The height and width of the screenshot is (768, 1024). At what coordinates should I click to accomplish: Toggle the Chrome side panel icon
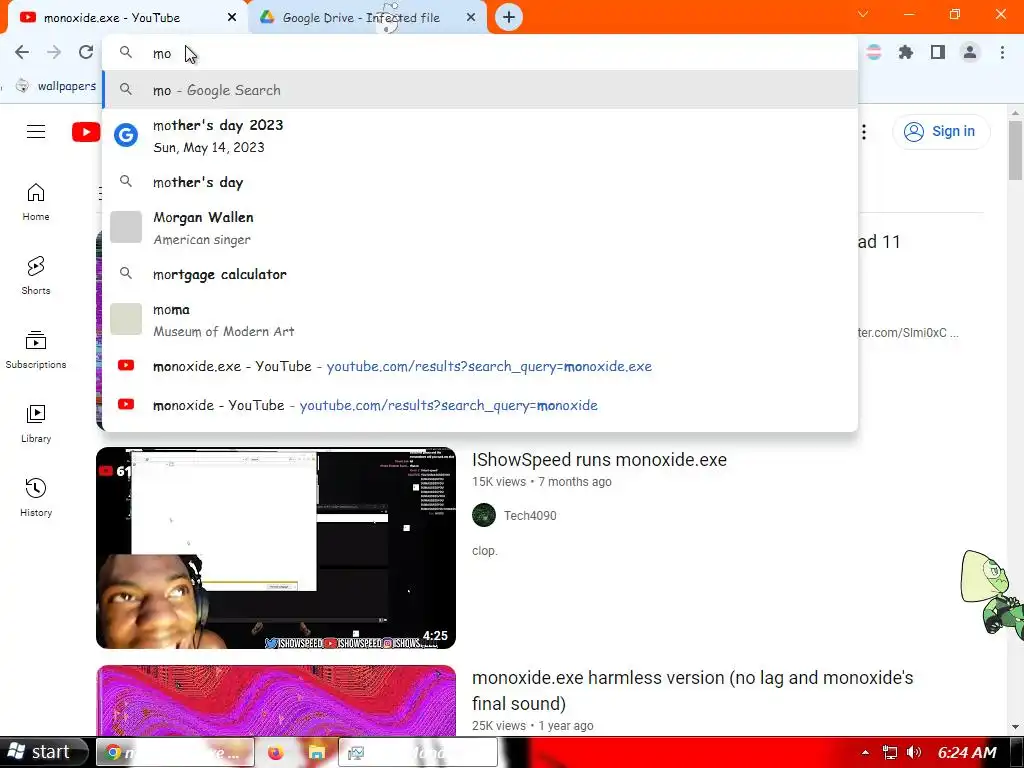coord(938,52)
